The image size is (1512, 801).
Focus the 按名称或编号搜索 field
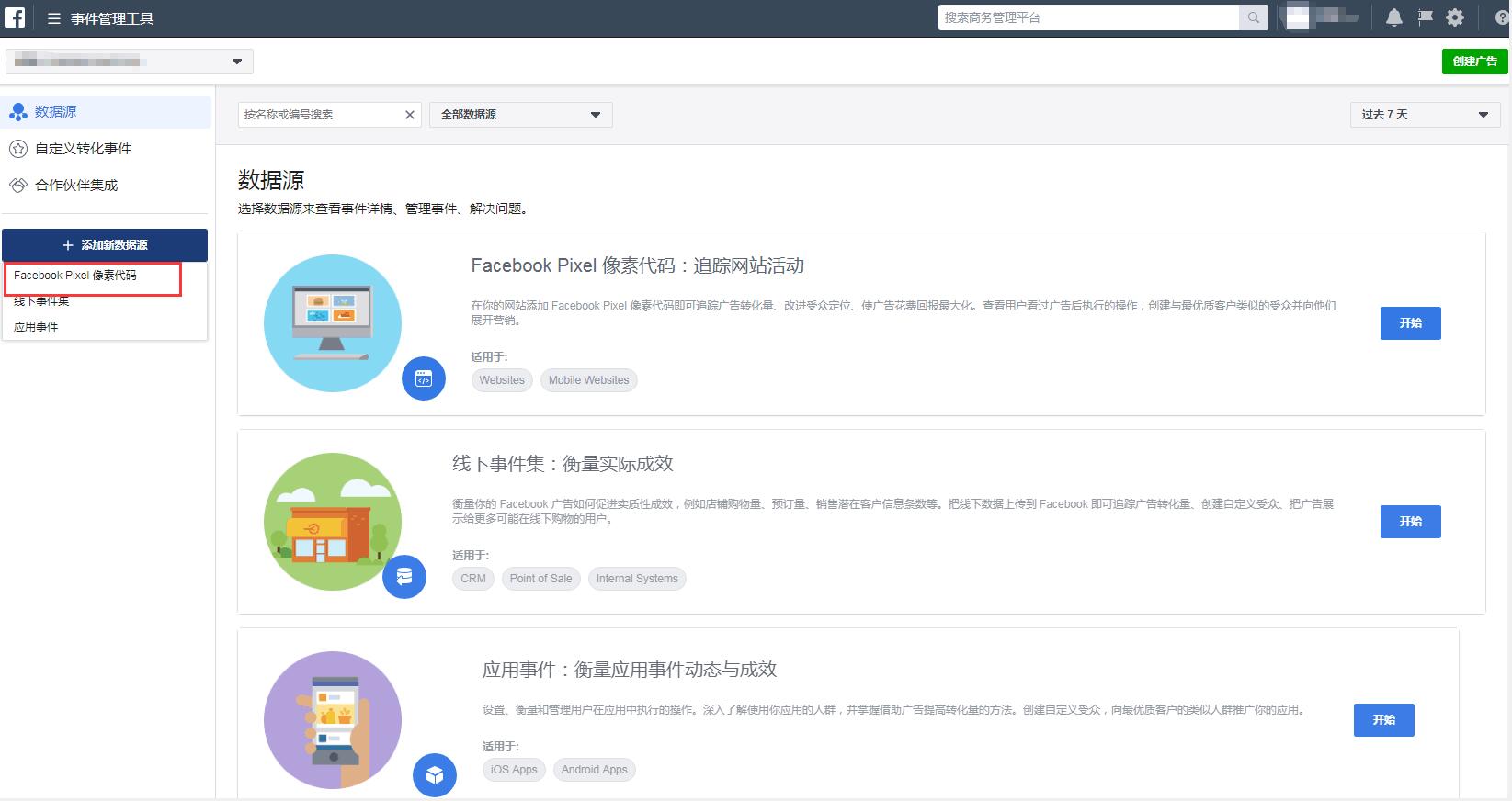[320, 115]
